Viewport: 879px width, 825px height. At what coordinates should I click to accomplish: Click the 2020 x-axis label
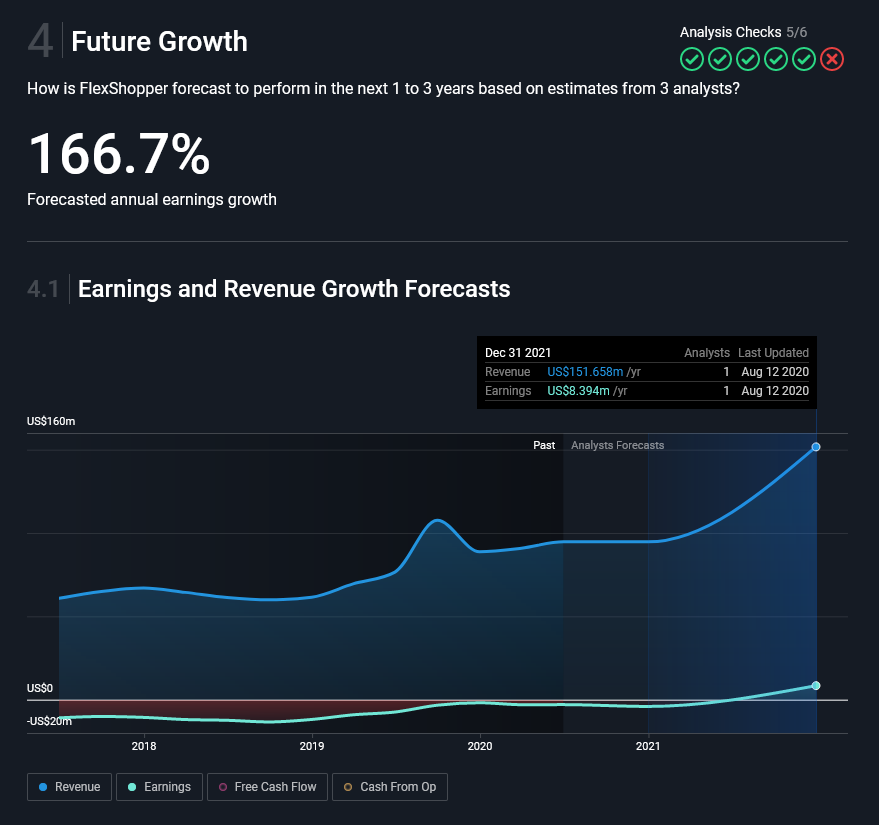[480, 746]
